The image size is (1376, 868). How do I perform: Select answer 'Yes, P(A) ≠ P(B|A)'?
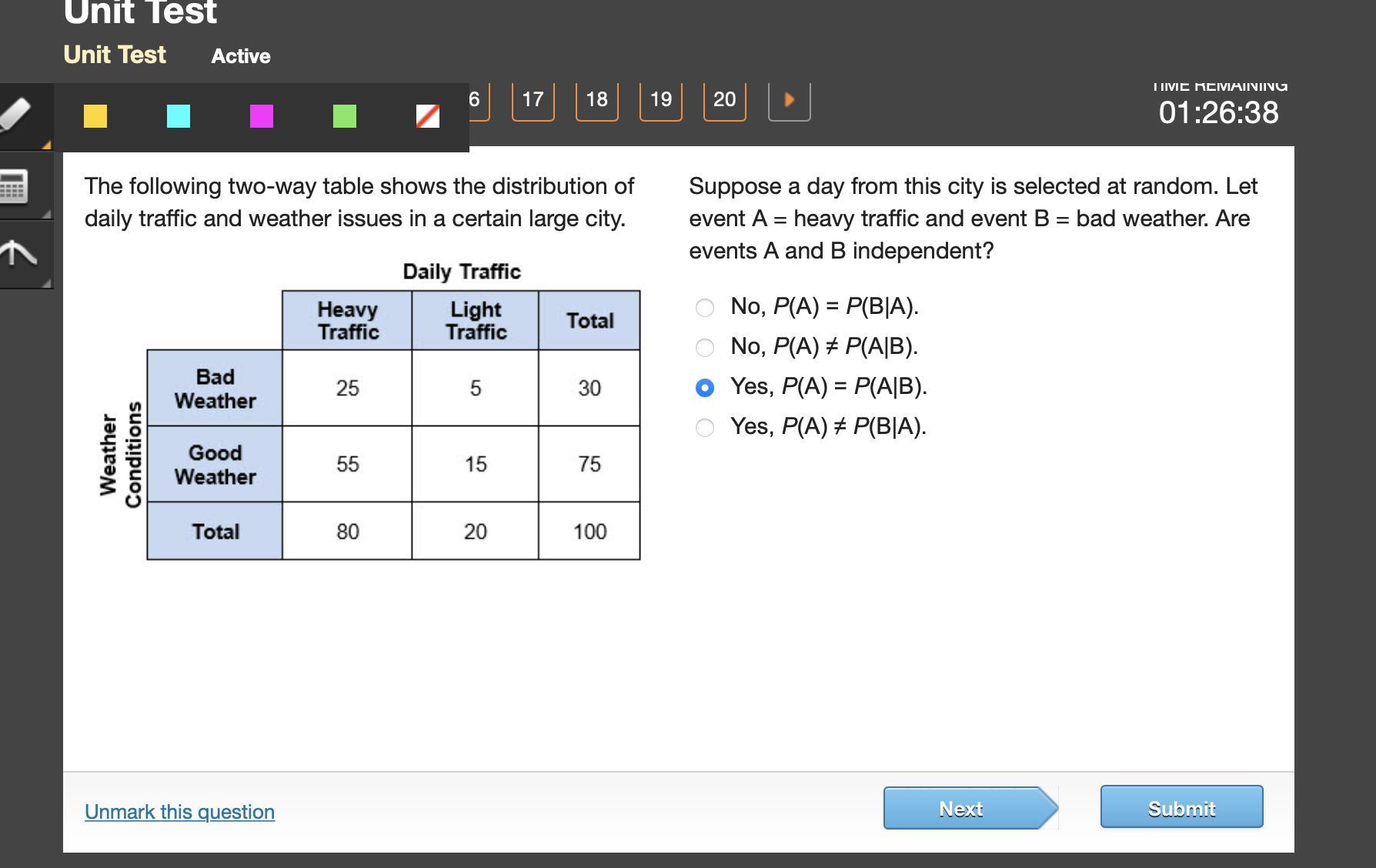[704, 428]
